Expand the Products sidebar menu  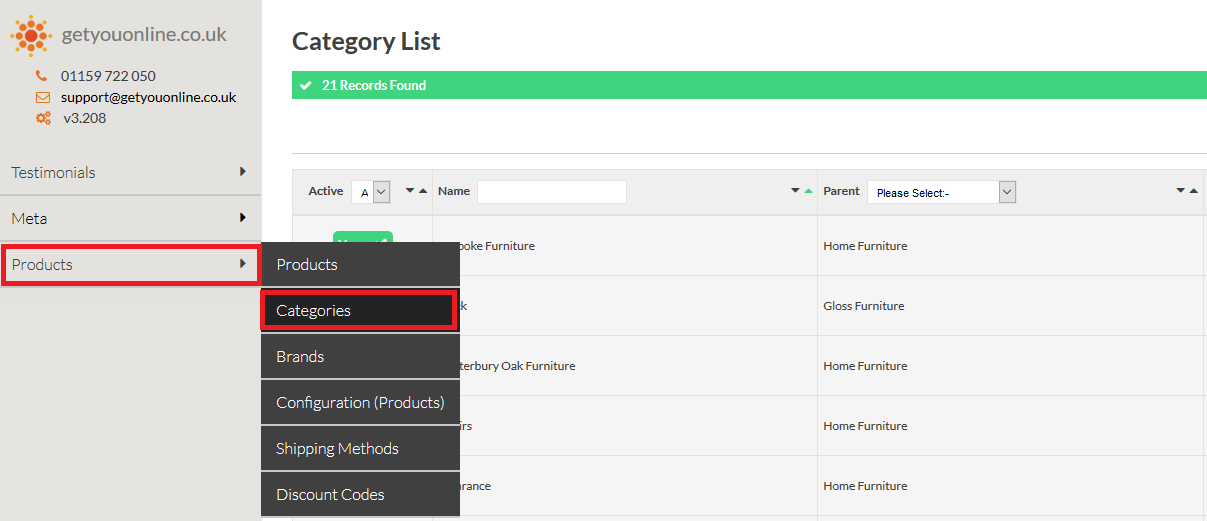(130, 265)
